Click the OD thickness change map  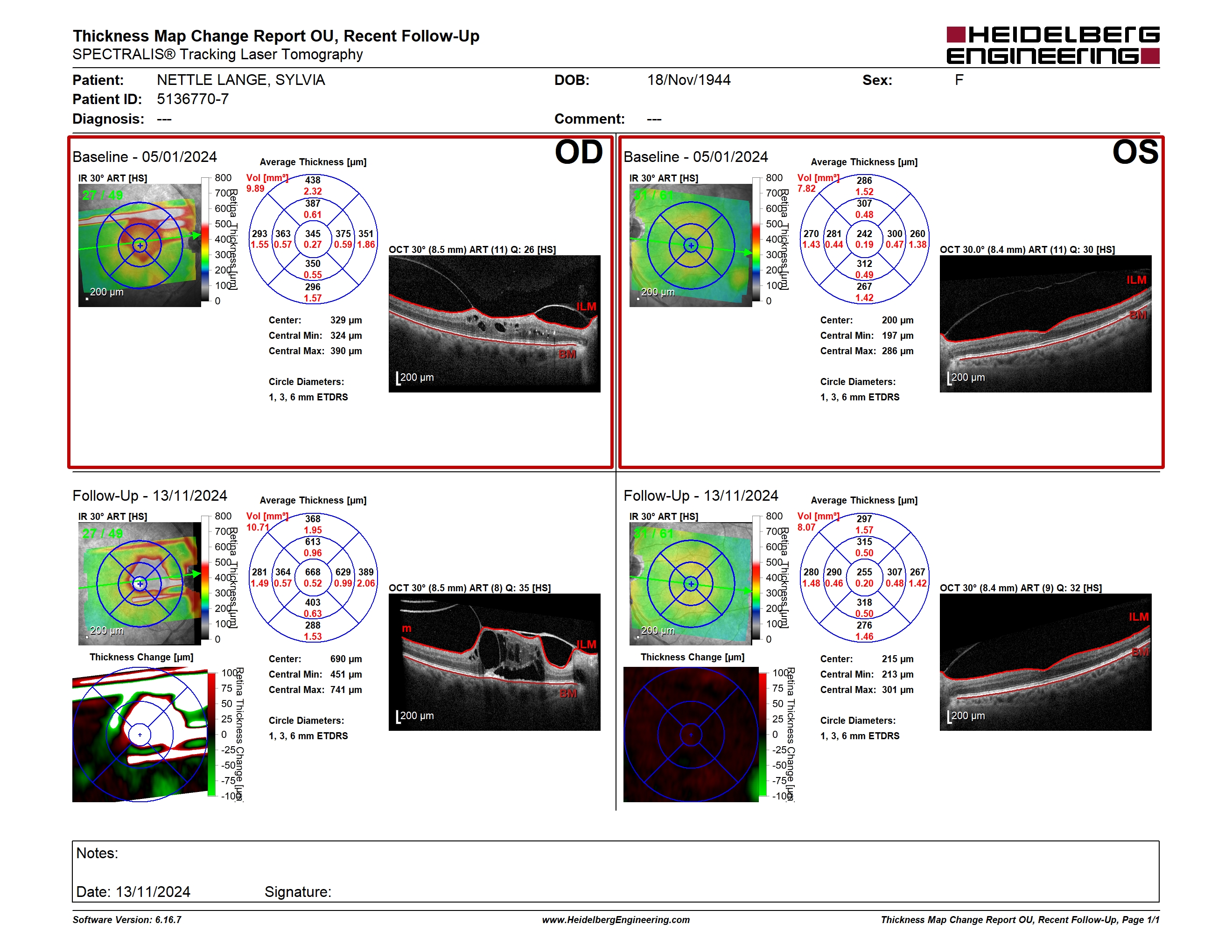[x=140, y=735]
